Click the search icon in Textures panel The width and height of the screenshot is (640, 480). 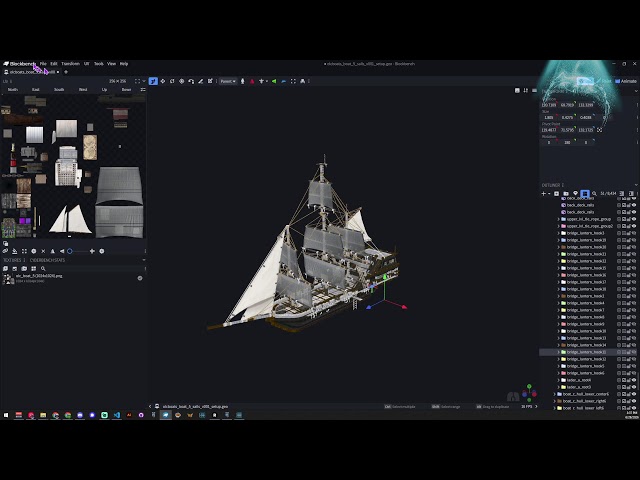tap(43, 269)
